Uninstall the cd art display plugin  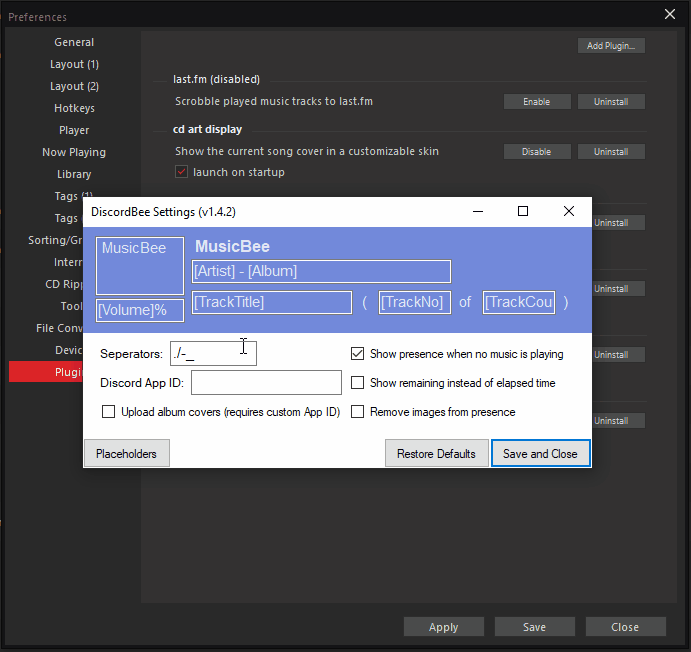(611, 152)
